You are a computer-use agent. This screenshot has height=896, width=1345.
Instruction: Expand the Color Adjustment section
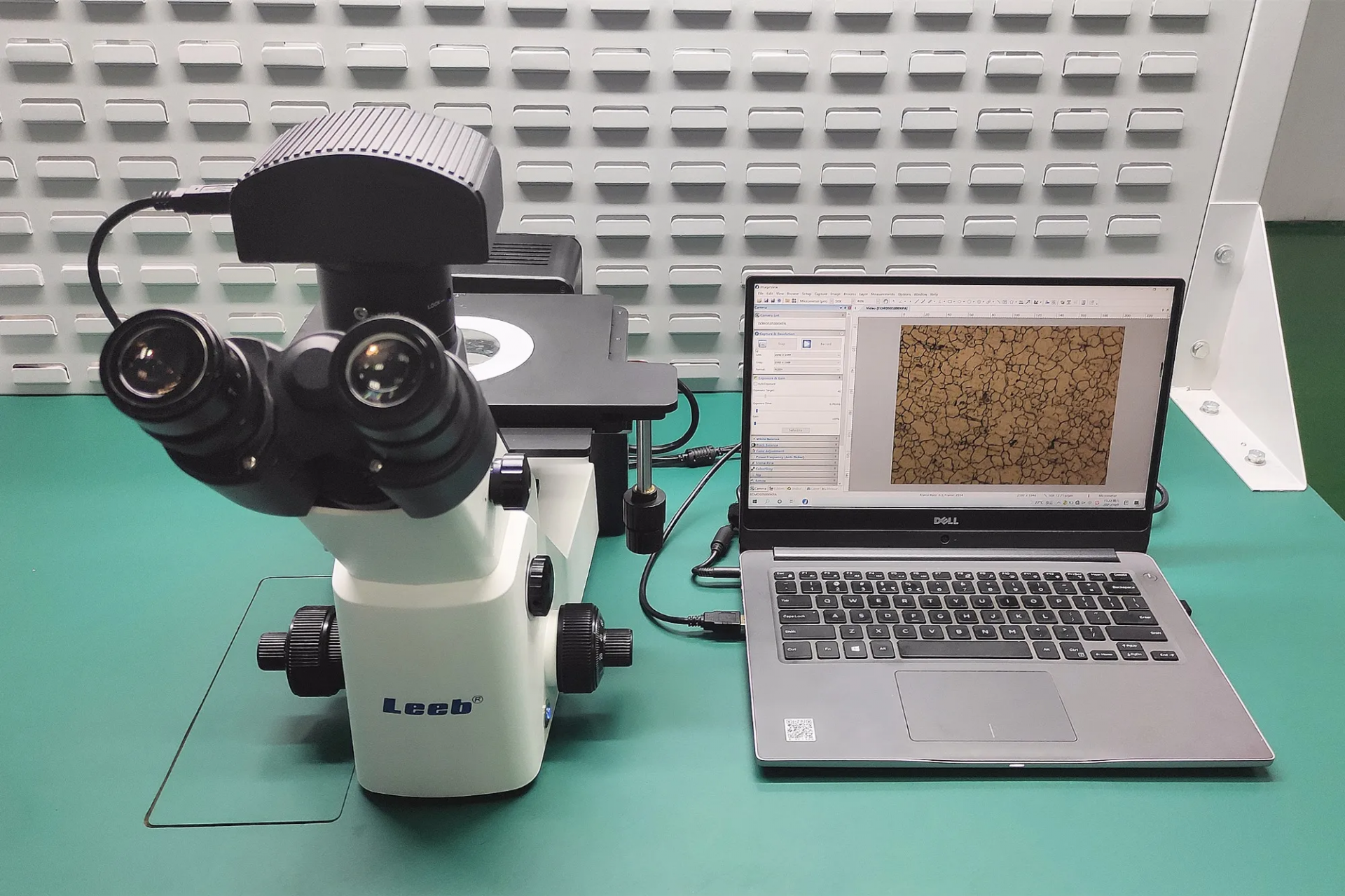(x=770, y=450)
